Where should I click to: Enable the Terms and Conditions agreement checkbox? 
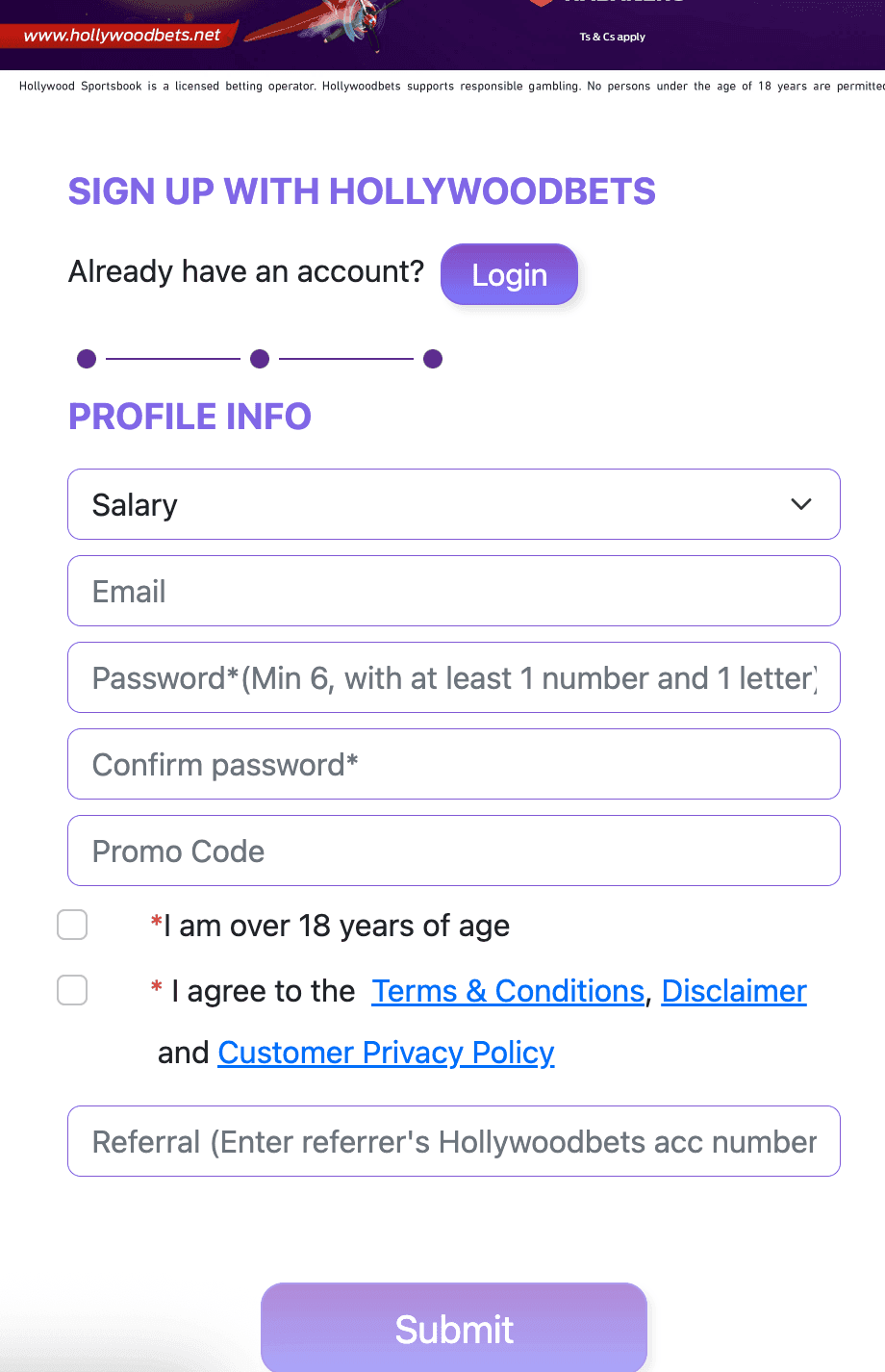pyautogui.click(x=71, y=990)
